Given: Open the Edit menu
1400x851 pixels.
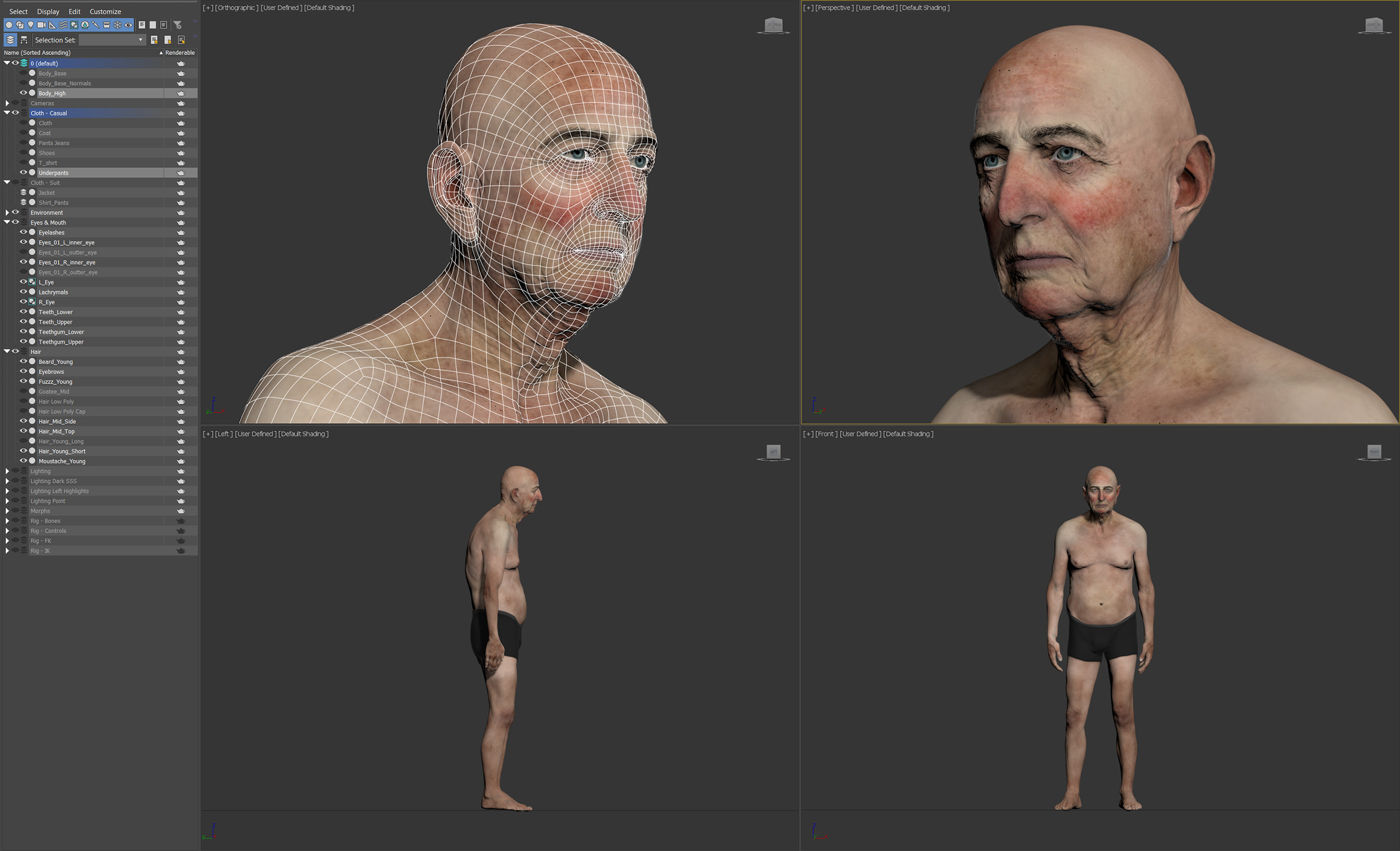Looking at the screenshot, I should (74, 11).
